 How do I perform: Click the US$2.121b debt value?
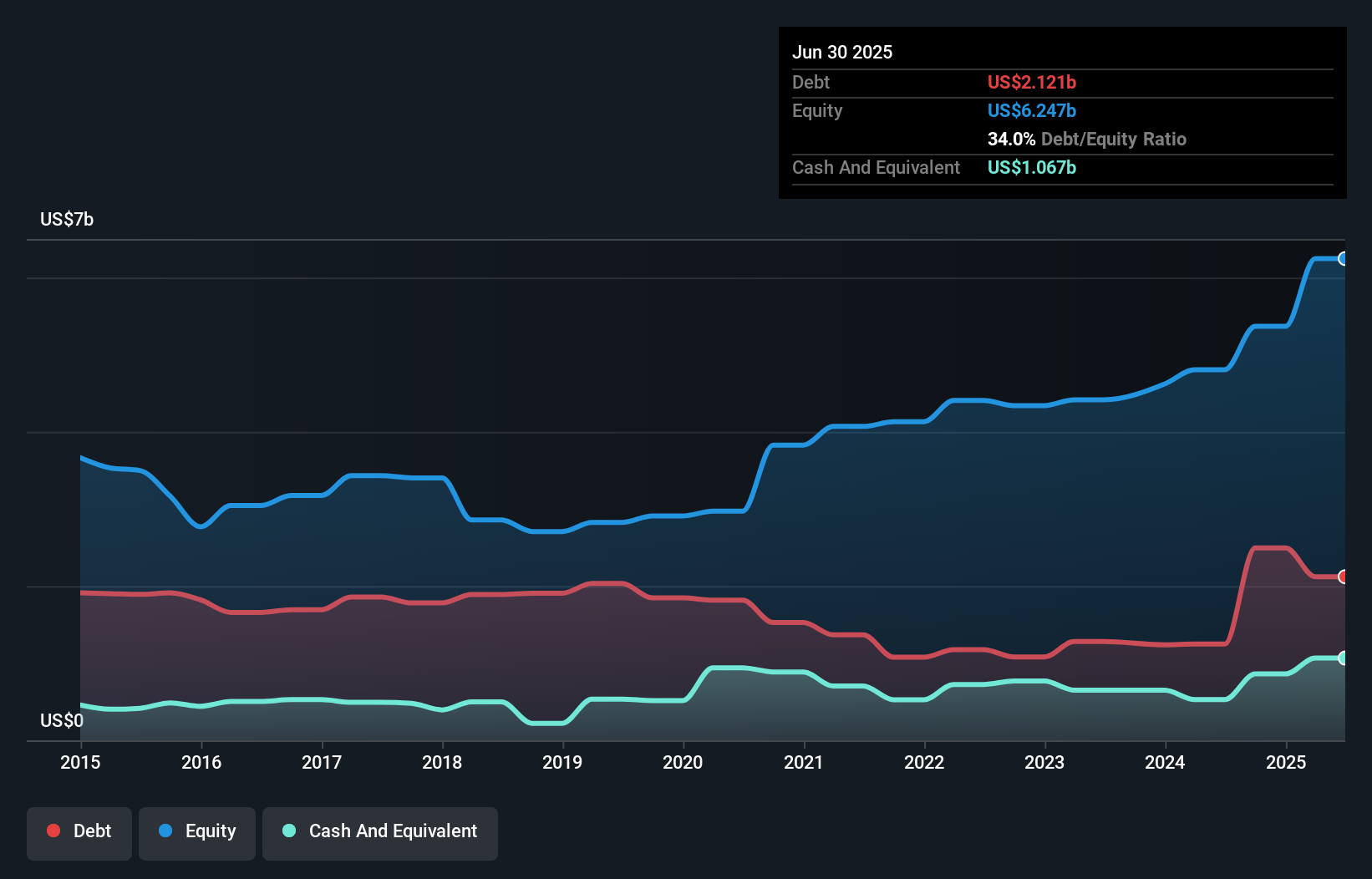click(1032, 82)
